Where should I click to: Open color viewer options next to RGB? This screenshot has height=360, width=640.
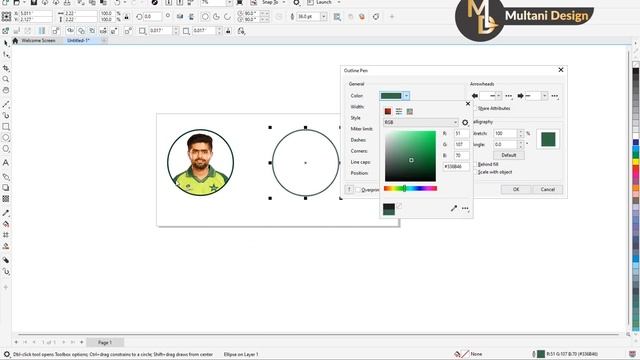pos(465,122)
